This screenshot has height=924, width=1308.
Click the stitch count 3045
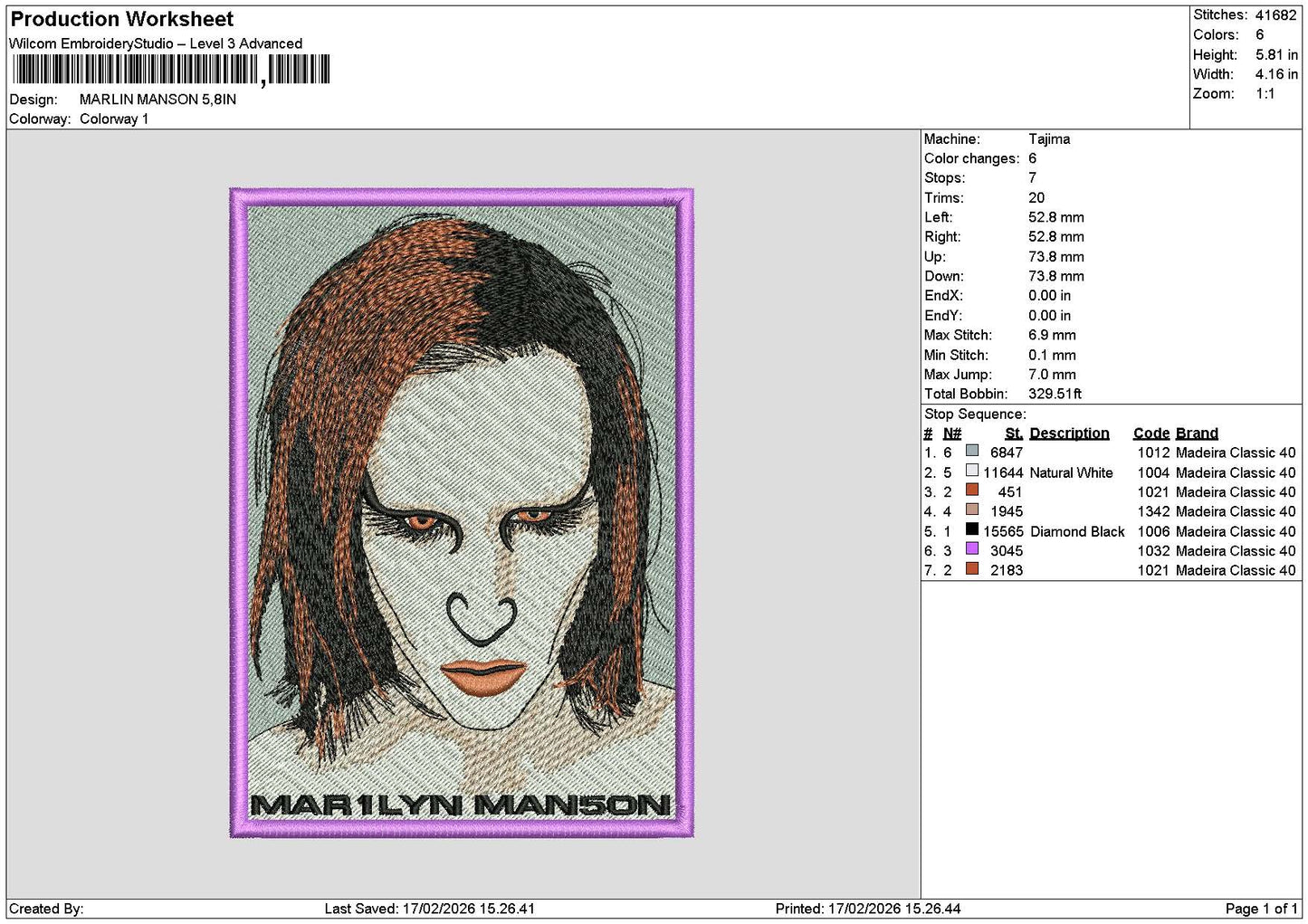point(1007,551)
